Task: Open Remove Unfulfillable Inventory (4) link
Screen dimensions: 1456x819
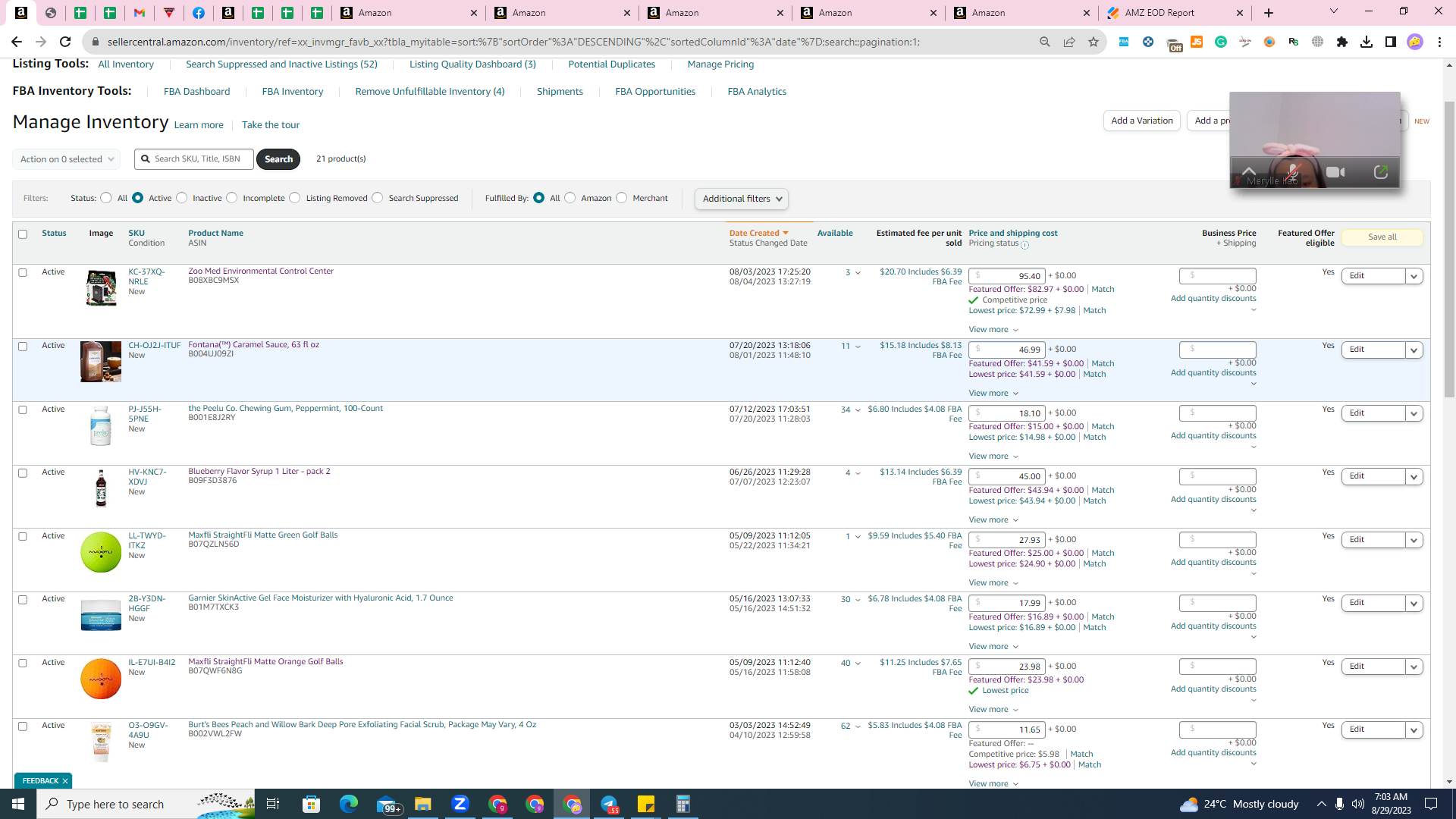Action: coord(430,92)
